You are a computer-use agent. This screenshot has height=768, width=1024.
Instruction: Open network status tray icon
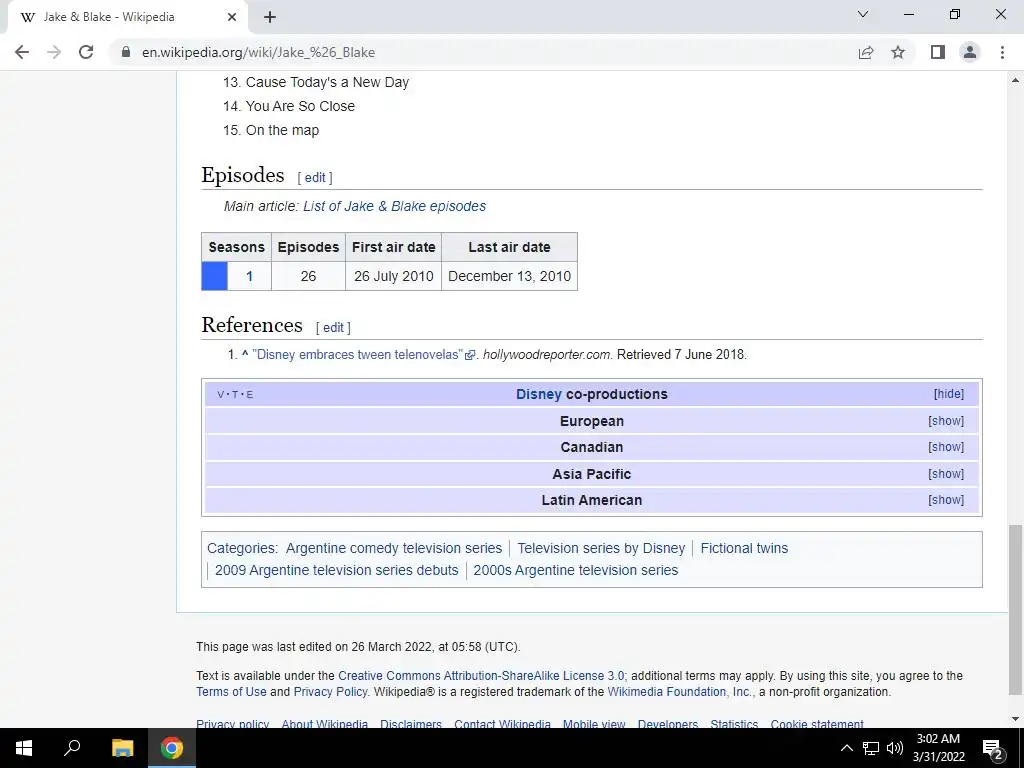[871, 748]
